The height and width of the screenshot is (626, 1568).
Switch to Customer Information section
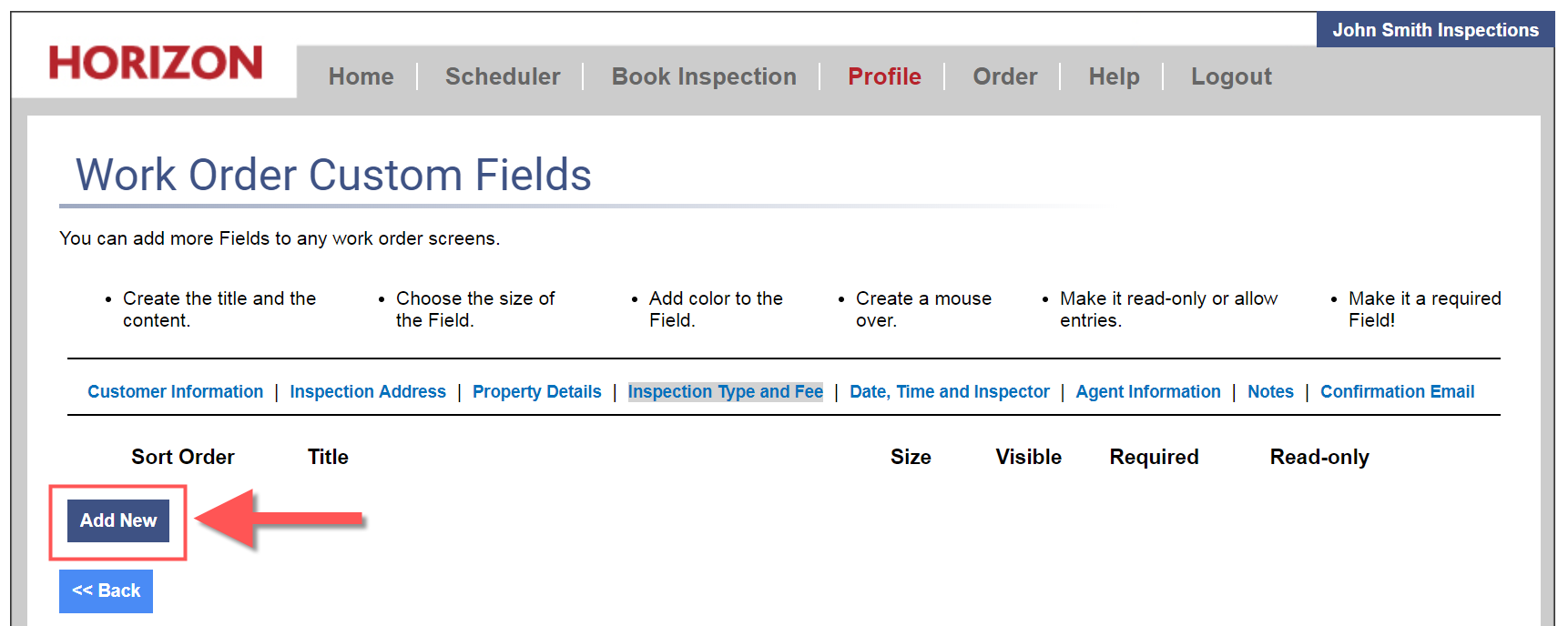(x=175, y=391)
